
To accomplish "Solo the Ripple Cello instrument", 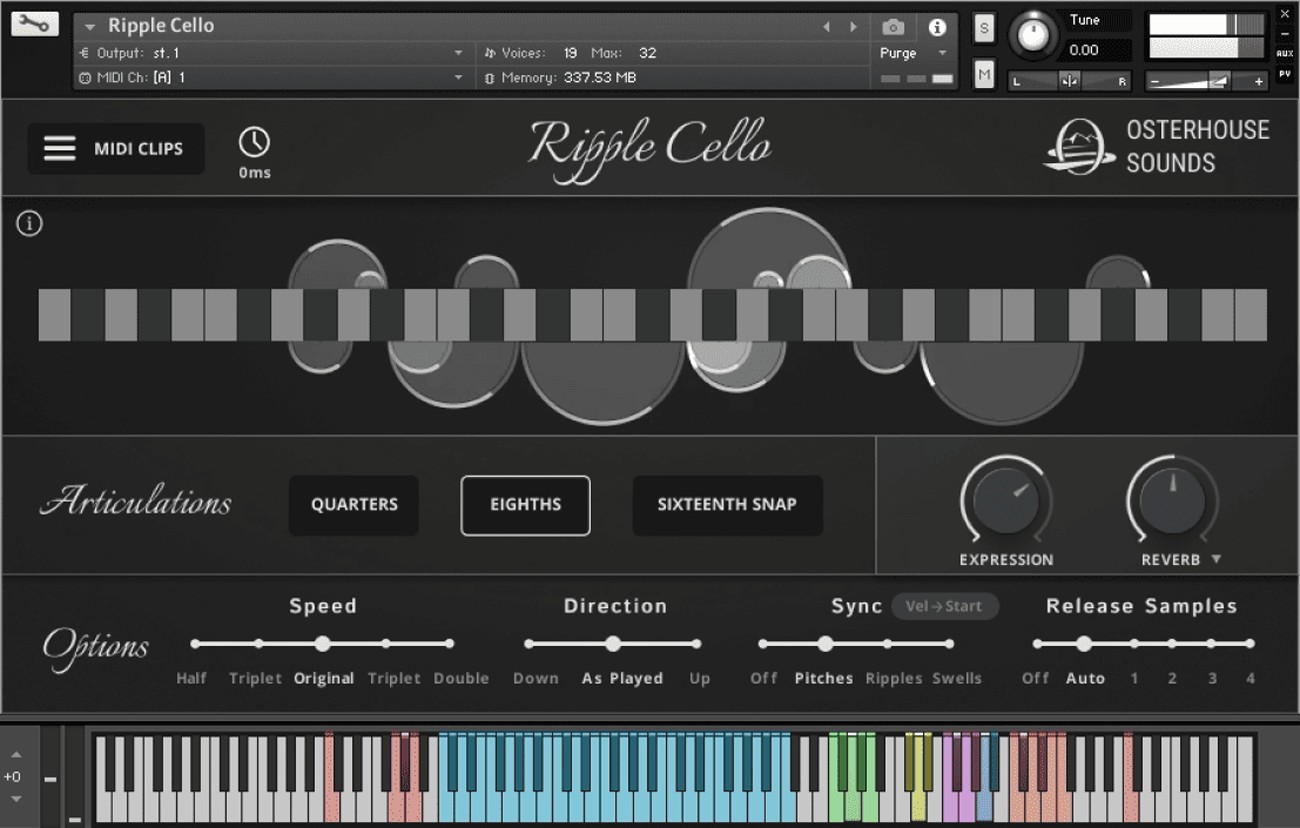I will [x=984, y=29].
